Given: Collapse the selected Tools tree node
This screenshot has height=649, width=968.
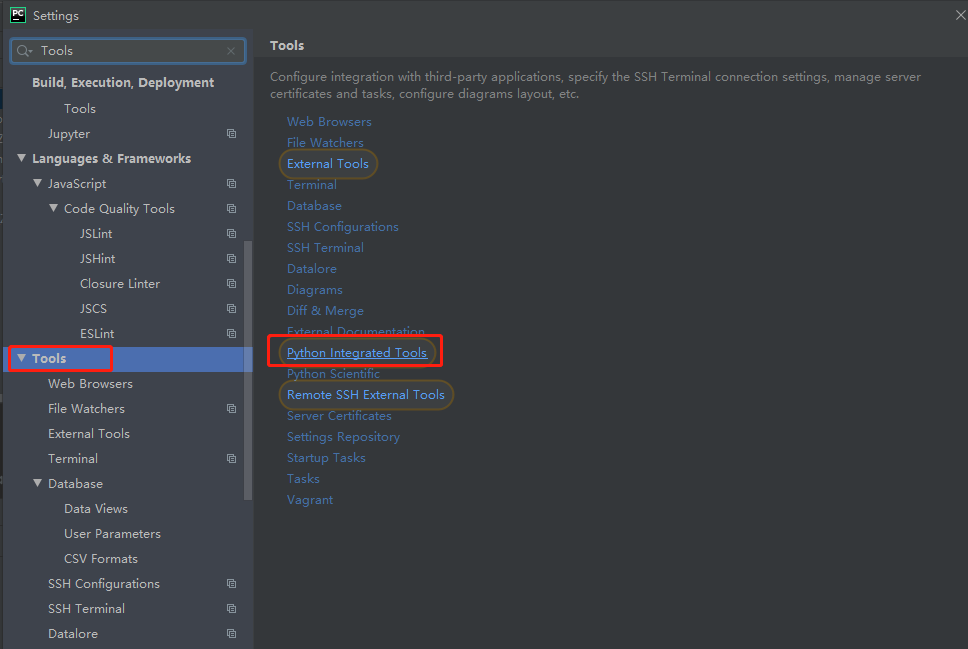Looking at the screenshot, I should (22, 358).
